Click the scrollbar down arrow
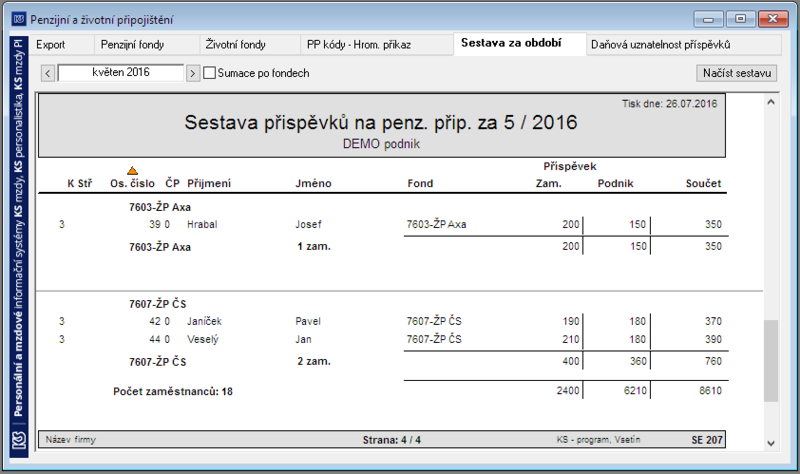 tap(771, 443)
